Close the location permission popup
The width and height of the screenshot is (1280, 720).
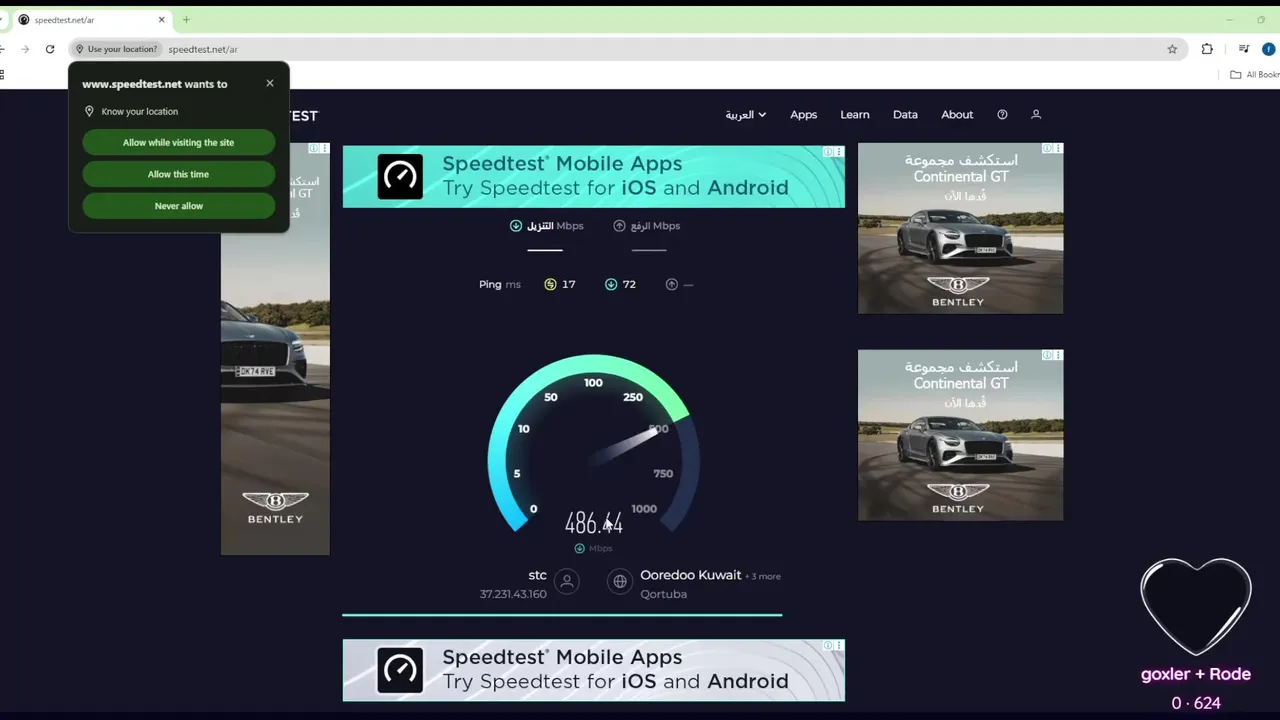pyautogui.click(x=270, y=83)
